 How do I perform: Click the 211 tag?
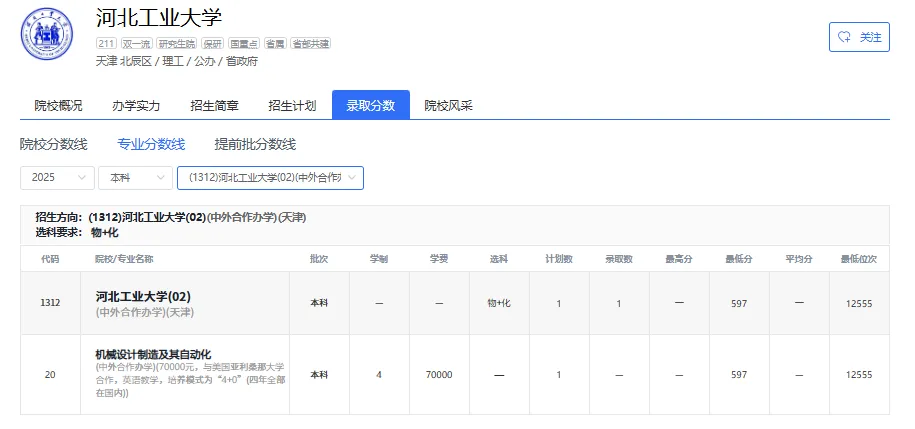pos(106,43)
